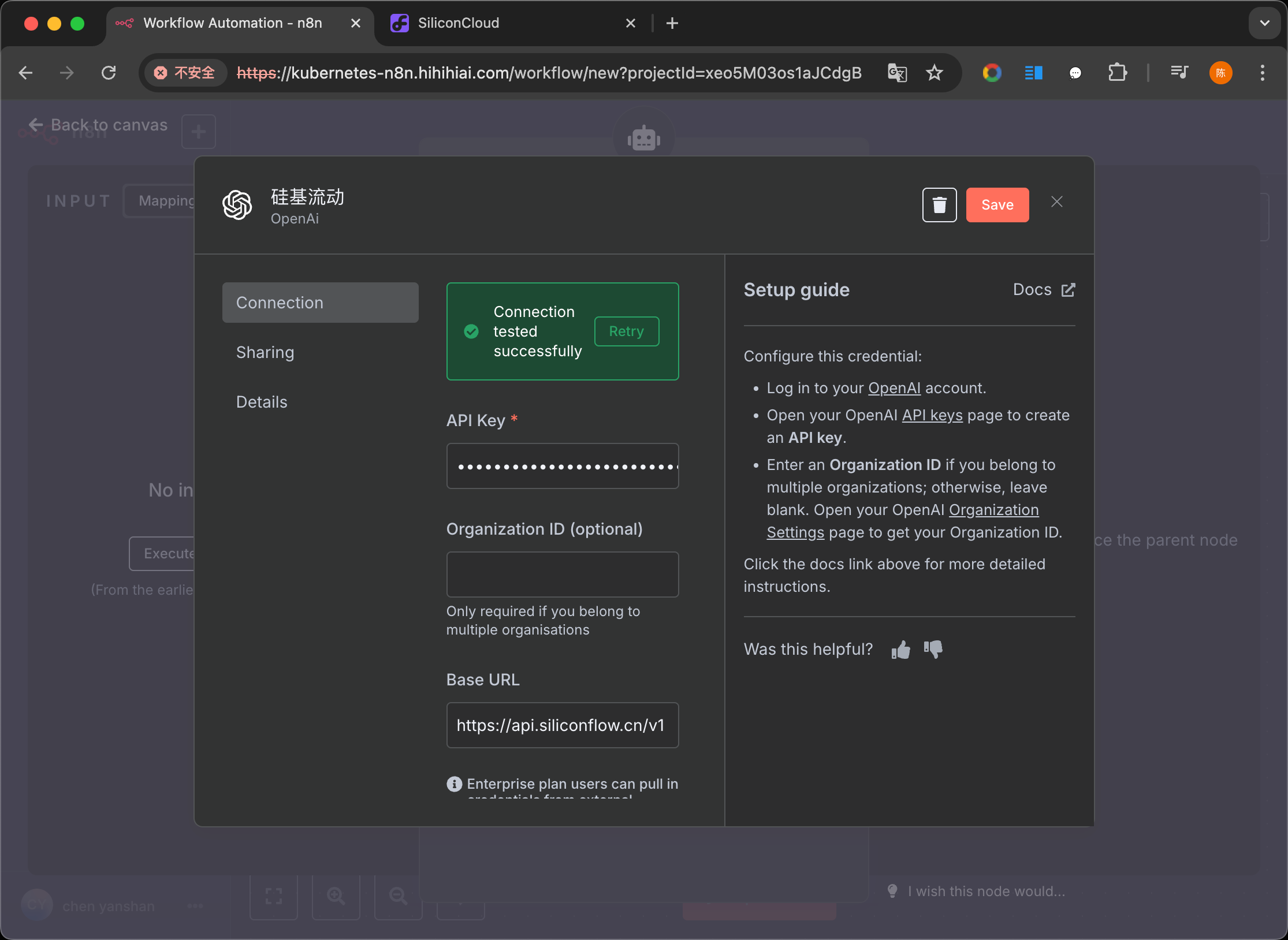Retry the connection test
This screenshot has height=940, width=1288.
(x=627, y=331)
